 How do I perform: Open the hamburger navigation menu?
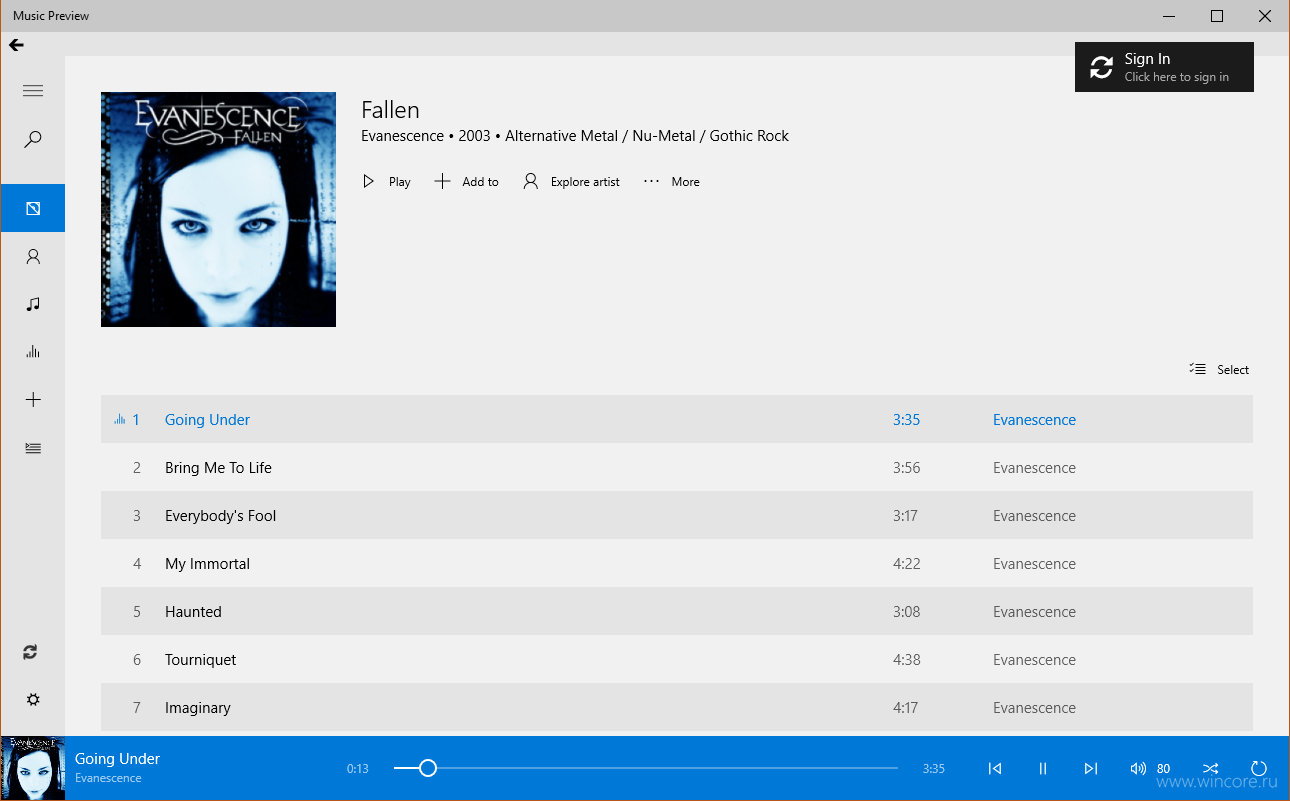click(x=33, y=91)
